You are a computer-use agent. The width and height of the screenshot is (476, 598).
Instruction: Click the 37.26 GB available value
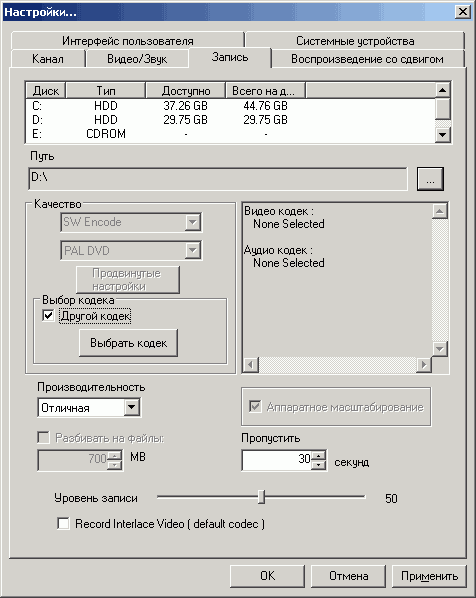pyautogui.click(x=185, y=106)
